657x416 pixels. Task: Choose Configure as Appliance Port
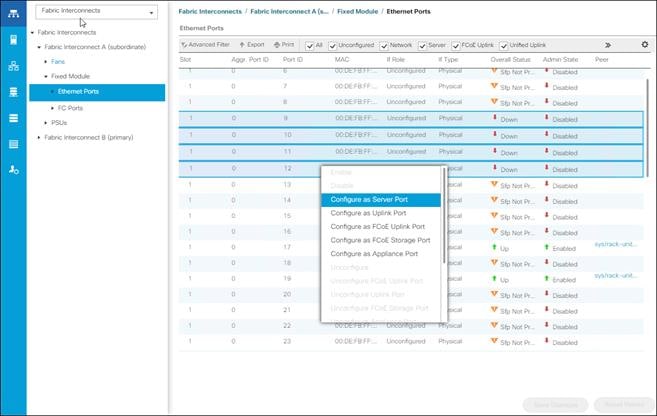[x=381, y=254]
